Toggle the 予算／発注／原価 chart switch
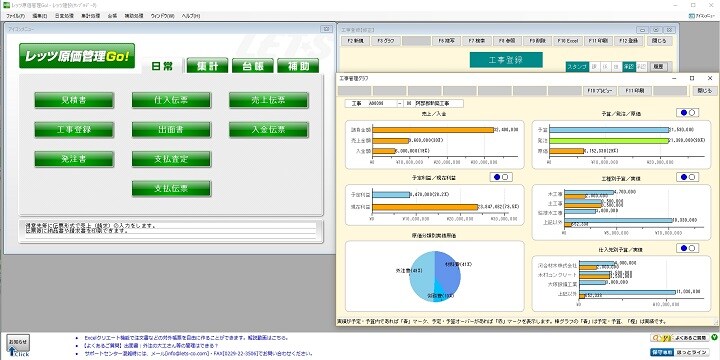Viewport: 720px width, 360px height. click(x=687, y=112)
